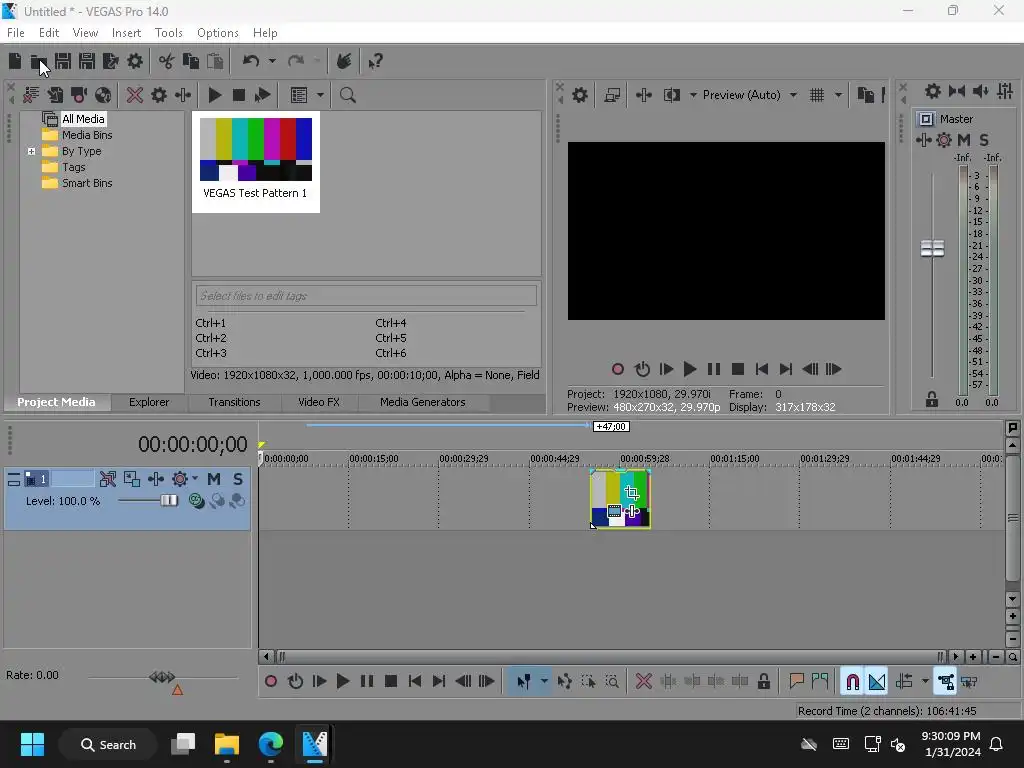Expand the By Type folder
Viewport: 1024px width, 768px height.
click(31, 152)
